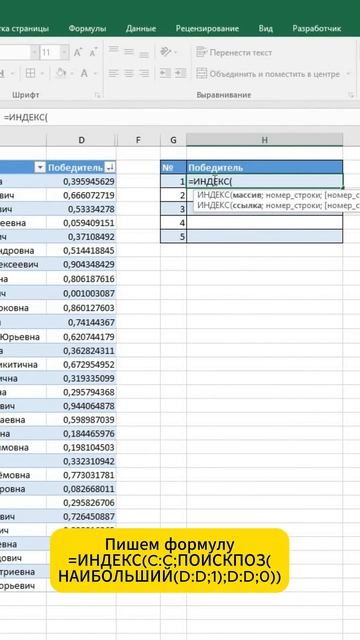Click Объединить и поместить в центре
The image size is (360, 640).
pos(268,74)
